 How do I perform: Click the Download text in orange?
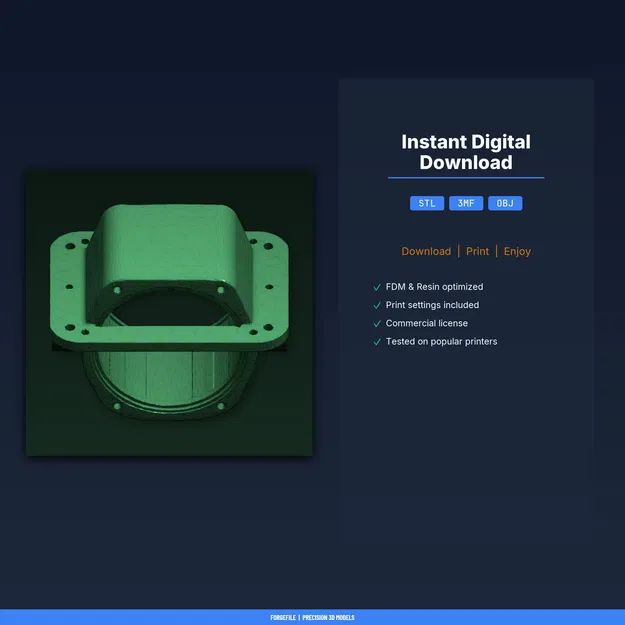click(426, 251)
